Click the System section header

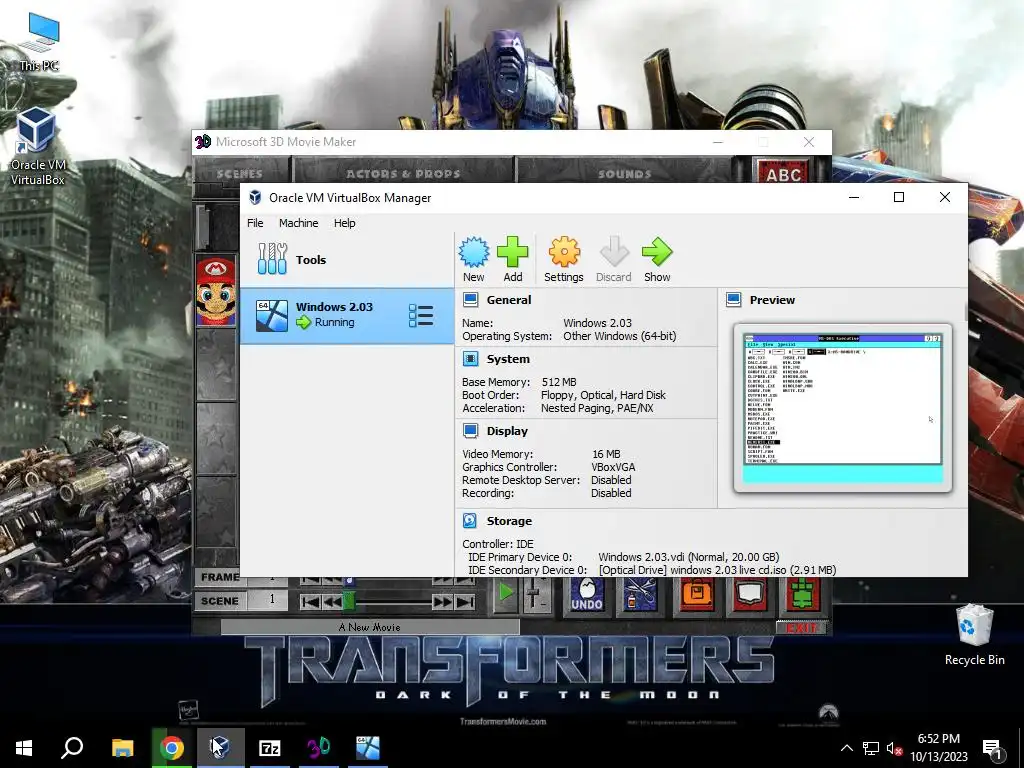point(508,359)
